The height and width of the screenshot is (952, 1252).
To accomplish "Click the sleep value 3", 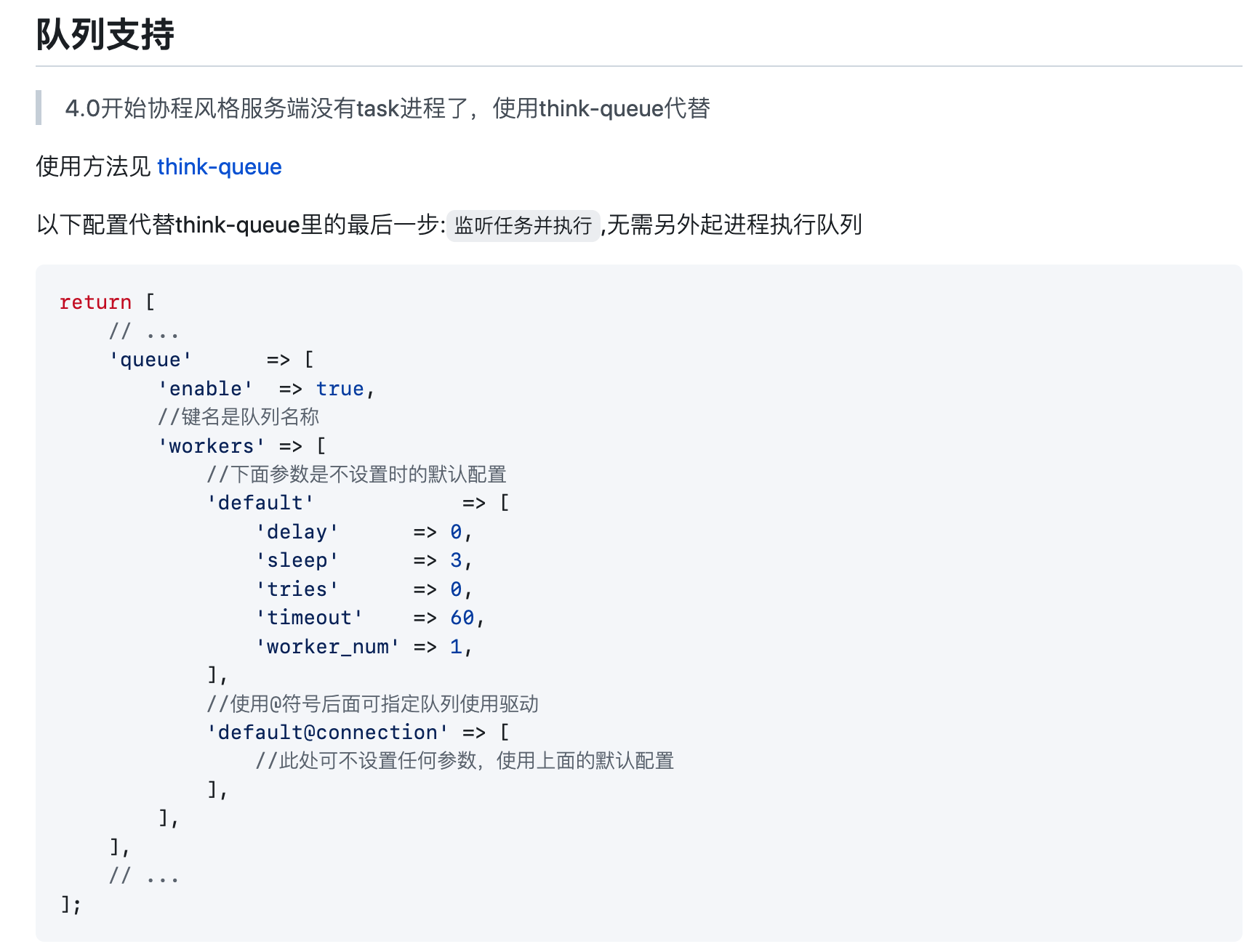I will 456,560.
